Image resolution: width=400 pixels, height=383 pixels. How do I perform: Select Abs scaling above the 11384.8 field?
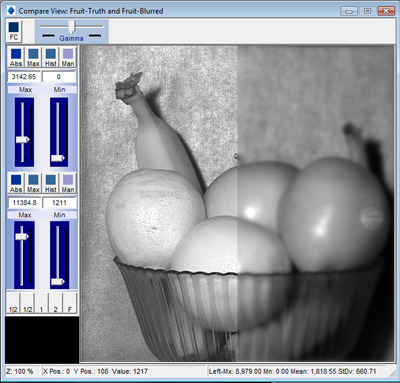click(x=16, y=183)
